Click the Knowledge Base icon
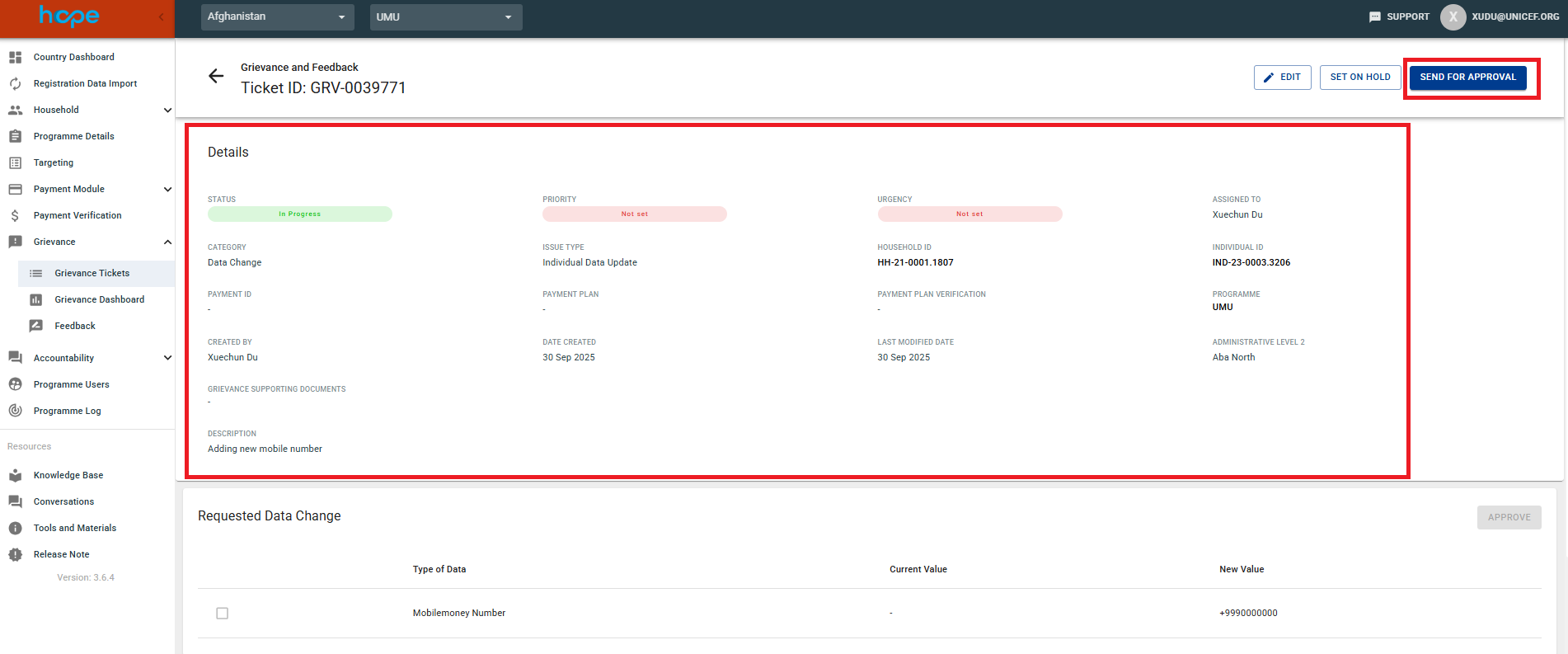This screenshot has width=1568, height=654. click(x=15, y=475)
